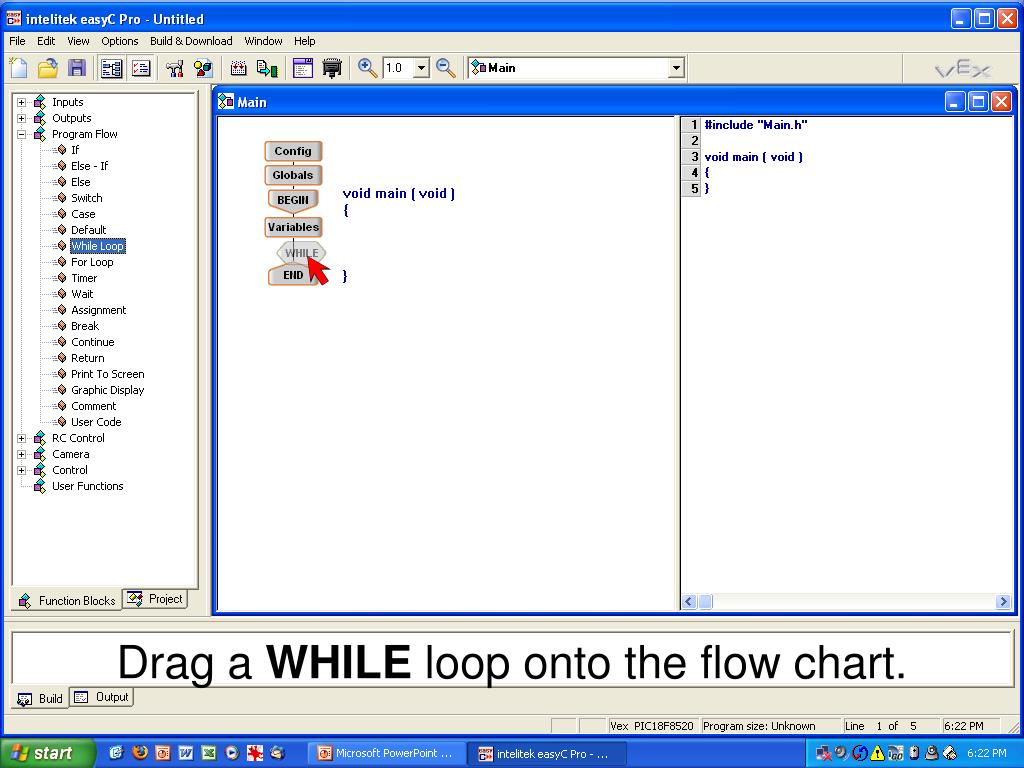This screenshot has height=768, width=1024.
Task: Open the Options menu
Action: coord(120,40)
